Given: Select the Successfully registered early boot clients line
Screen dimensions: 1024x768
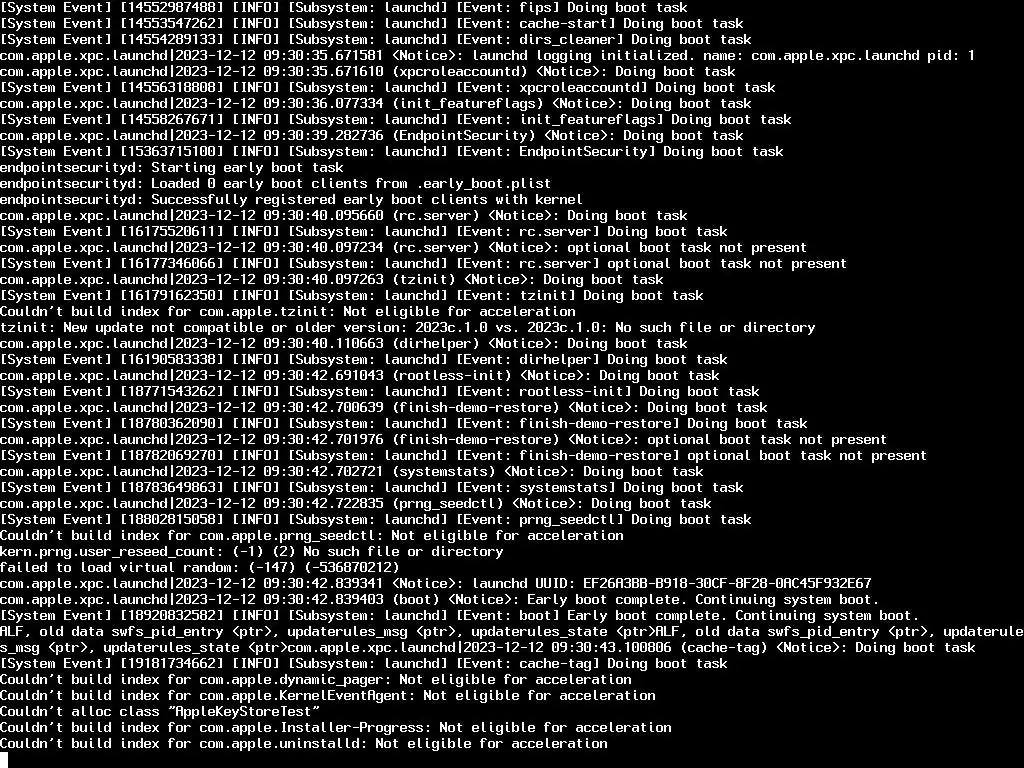Looking at the screenshot, I should (291, 200).
